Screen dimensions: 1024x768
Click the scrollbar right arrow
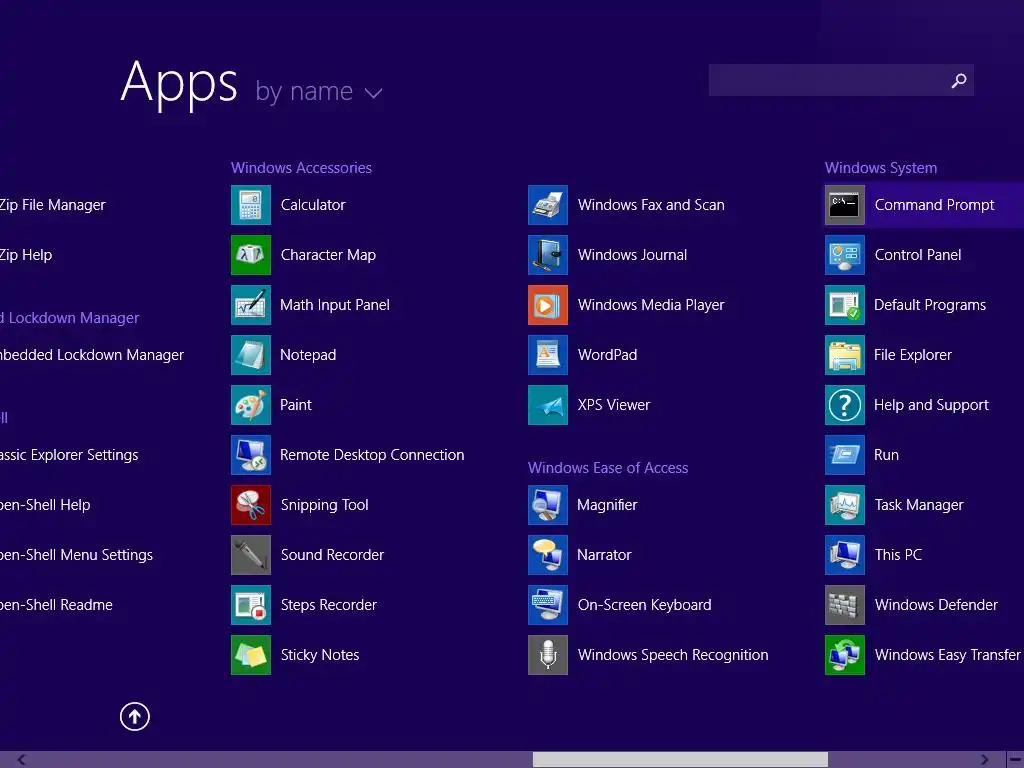[984, 760]
